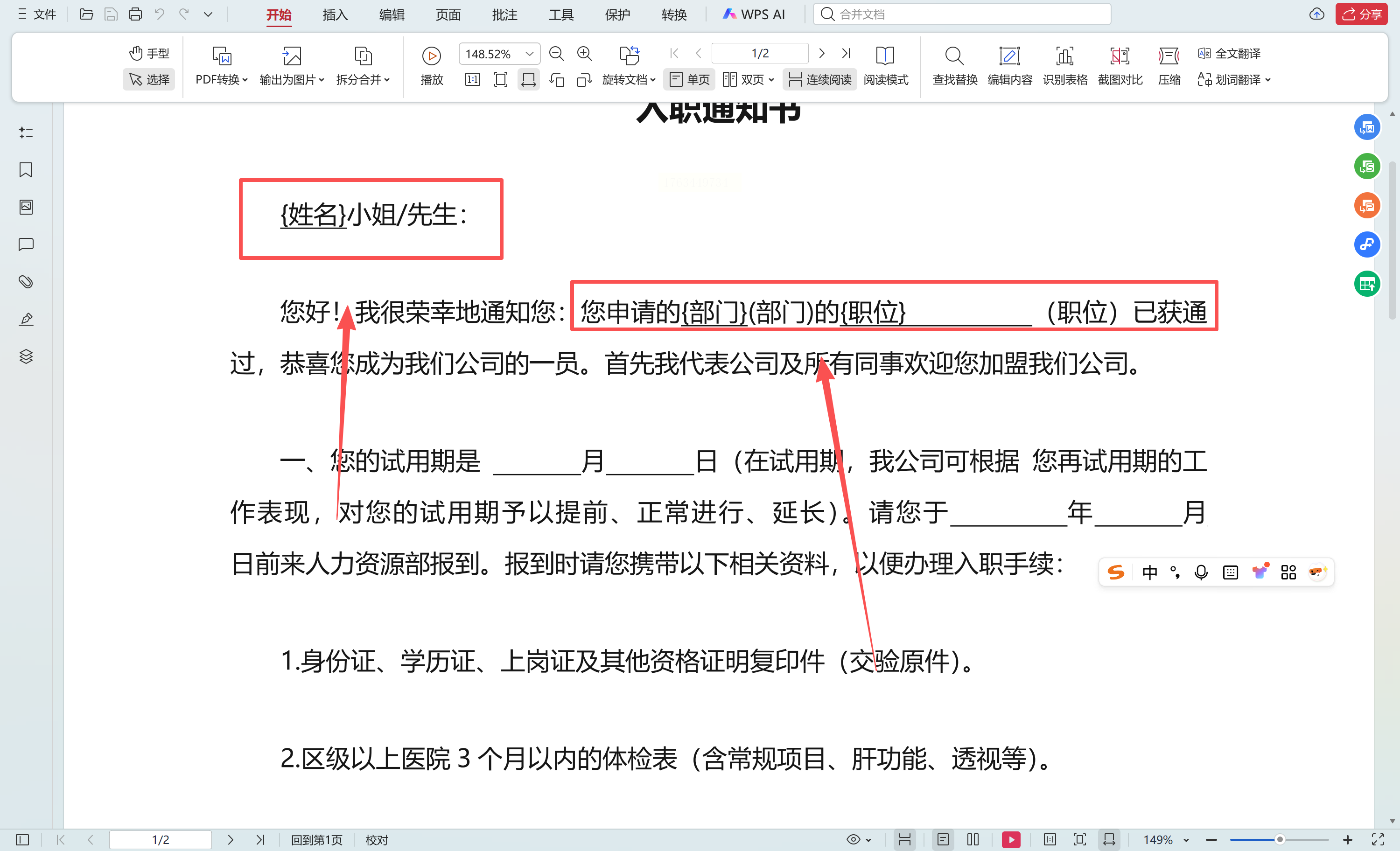This screenshot has width=1400, height=851.
Task: Click the print icon in the top bar
Action: tap(135, 14)
